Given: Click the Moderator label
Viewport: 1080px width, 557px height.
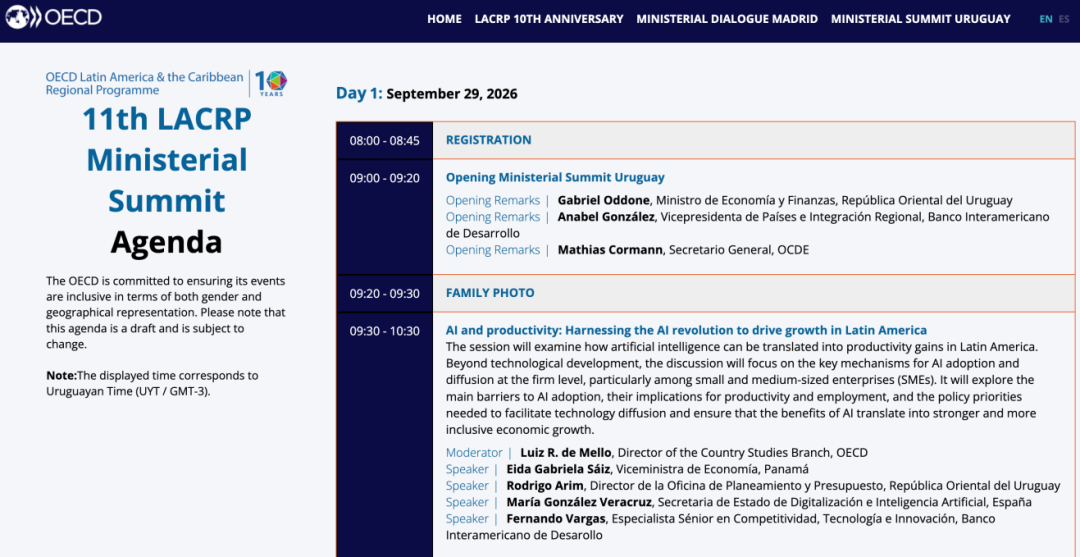Looking at the screenshot, I should [x=474, y=453].
